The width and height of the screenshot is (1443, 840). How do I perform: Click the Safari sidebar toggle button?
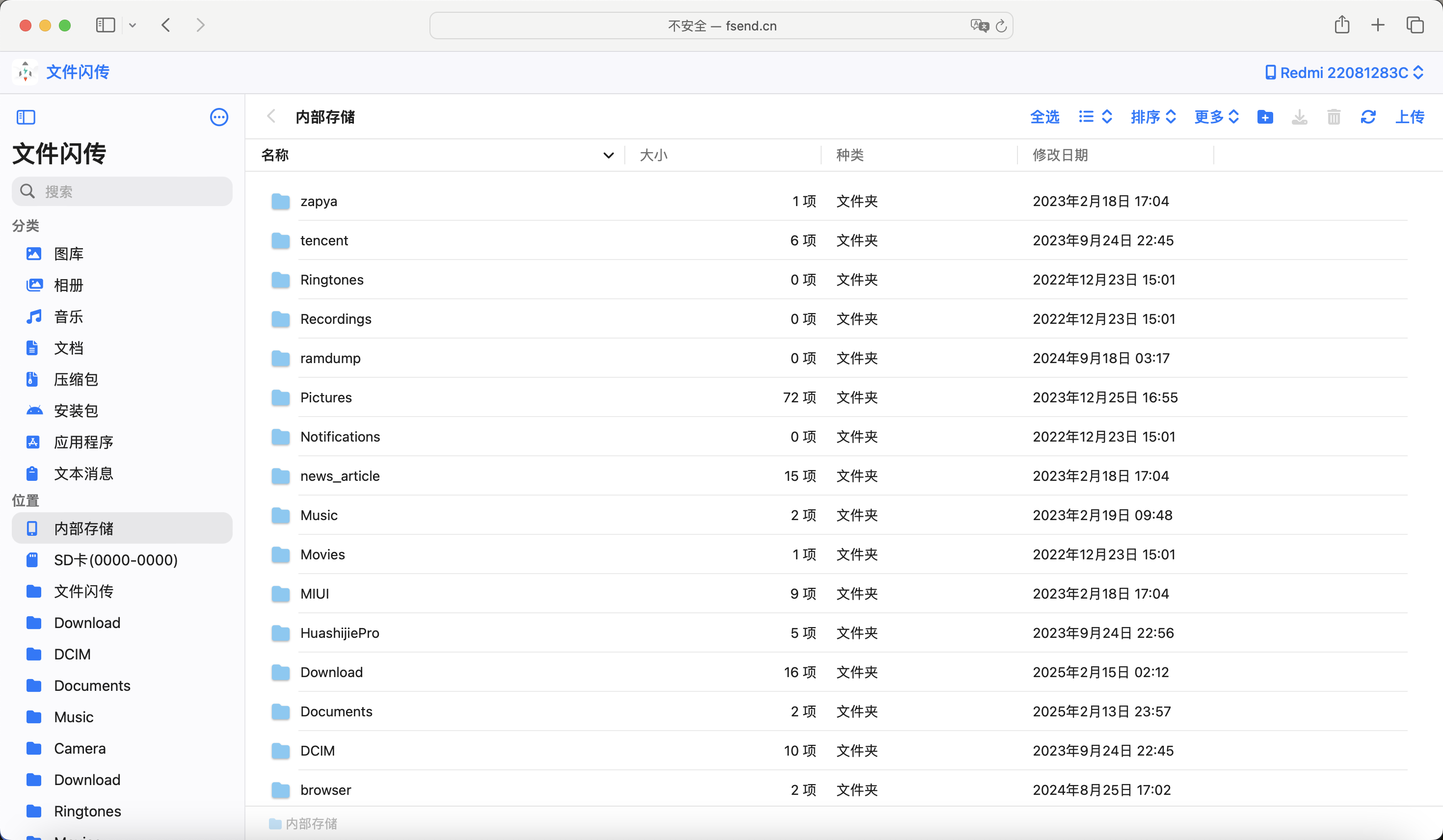[106, 25]
